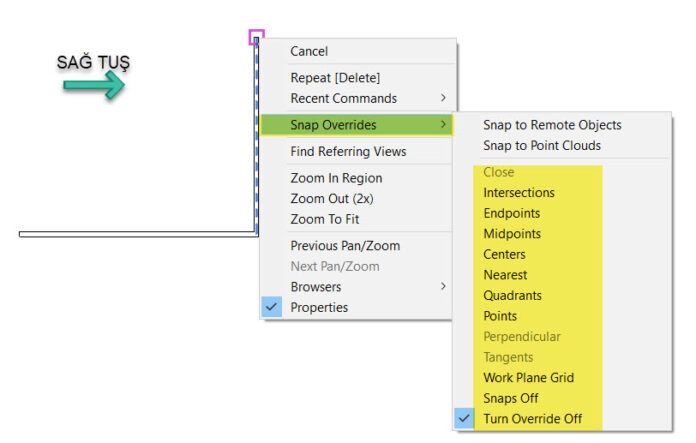
Task: Toggle Turn Override Off checkmark
Action: tap(464, 418)
